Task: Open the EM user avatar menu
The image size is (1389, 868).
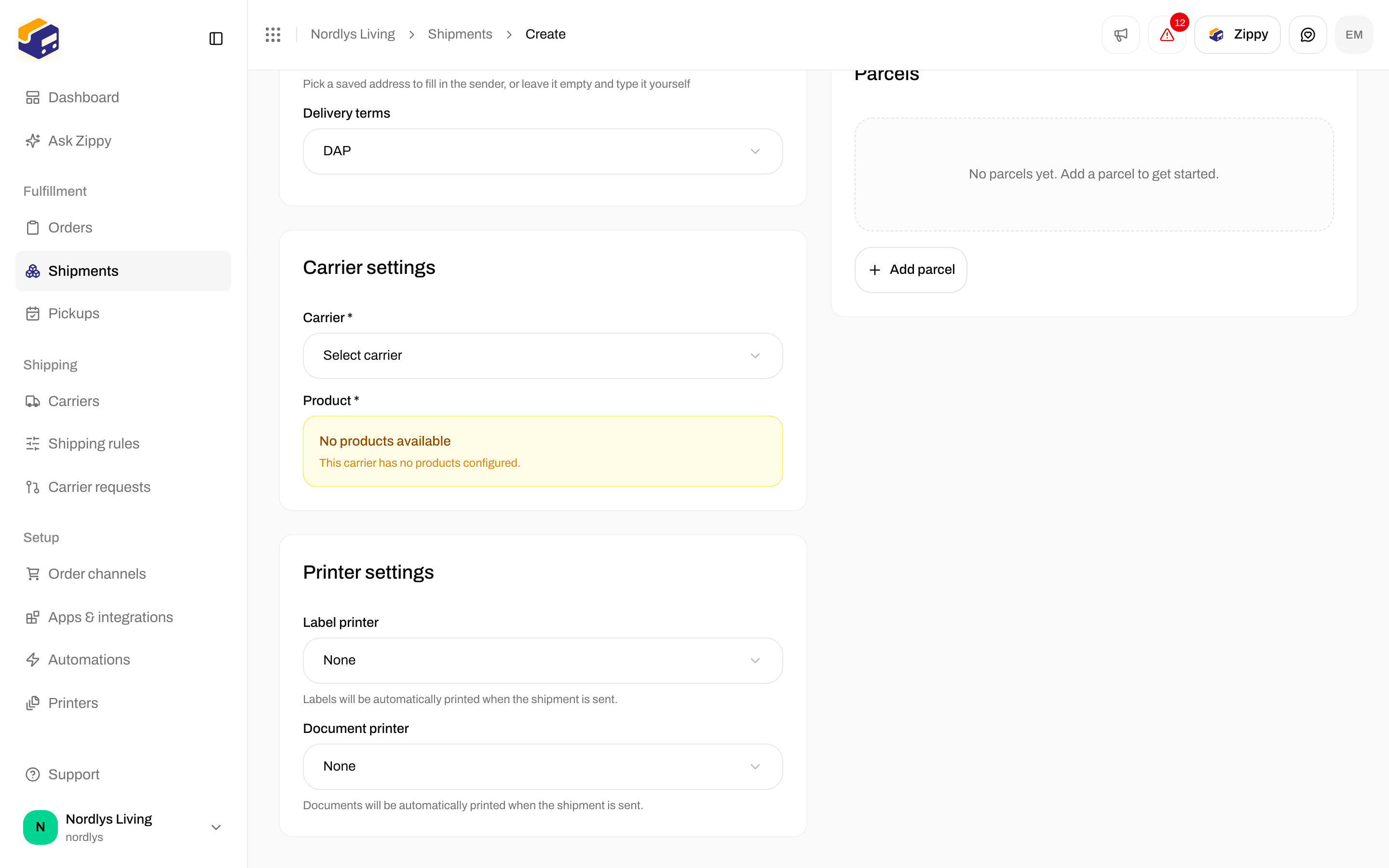Action: pos(1354,35)
